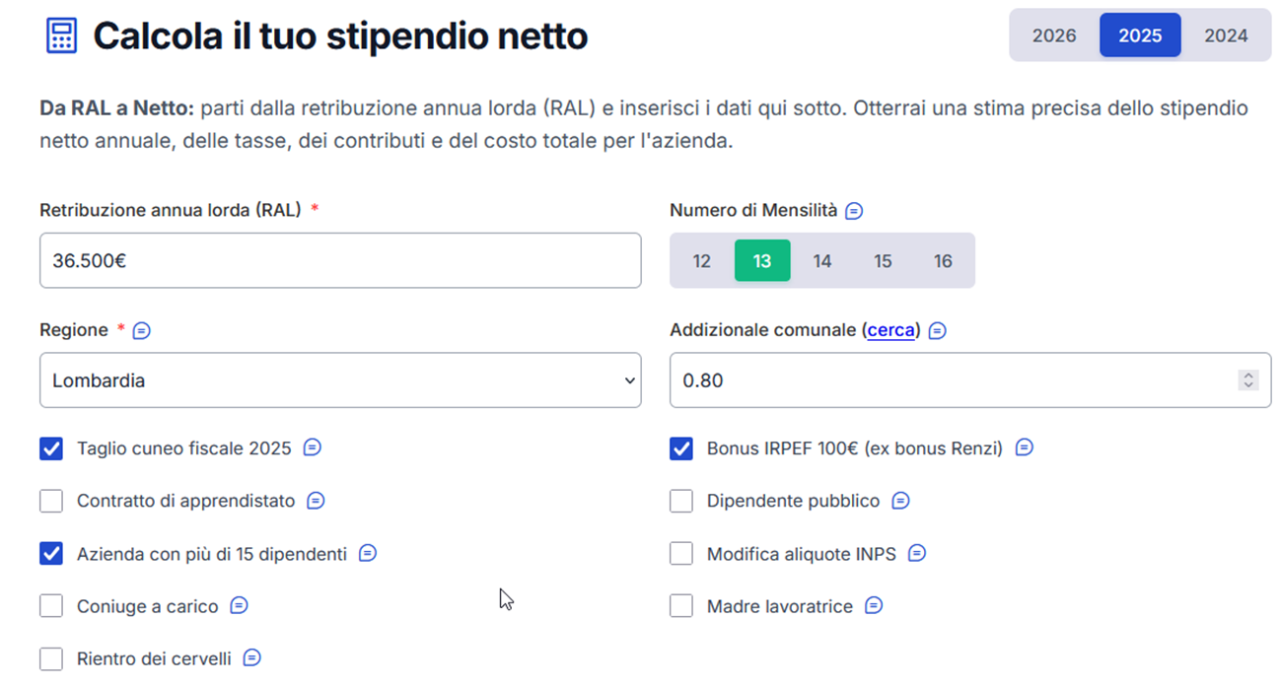Viewport: 1280px width, 687px height.
Task: Switch to the 2026 year tab
Action: click(1054, 36)
